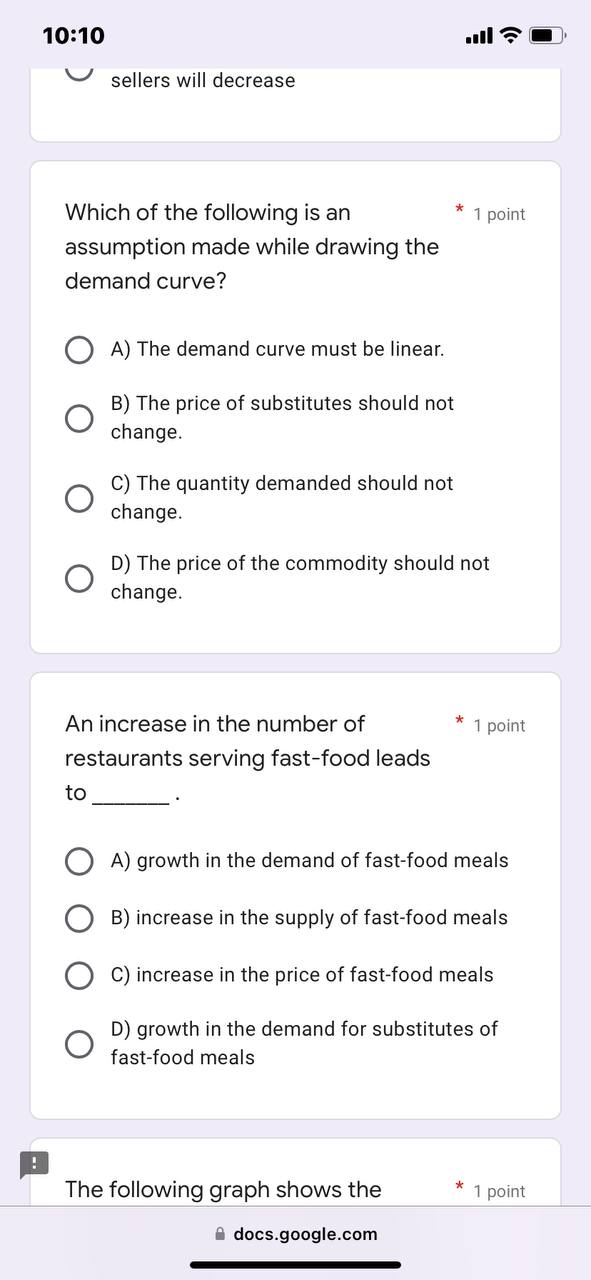Screen dimensions: 591x1280
Task: Select the sellers will decrease radio button
Action: 79,68
